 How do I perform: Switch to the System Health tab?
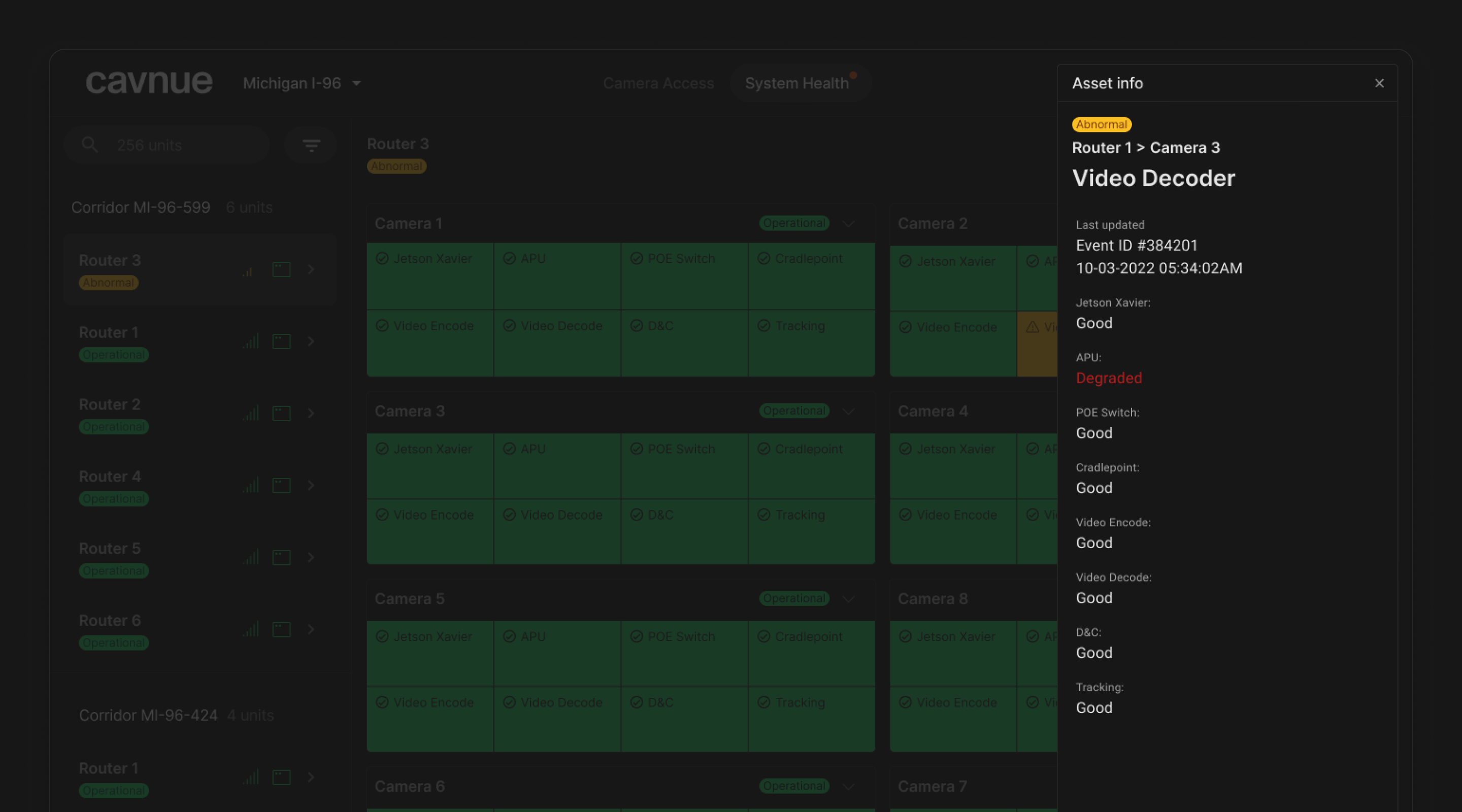tap(797, 83)
